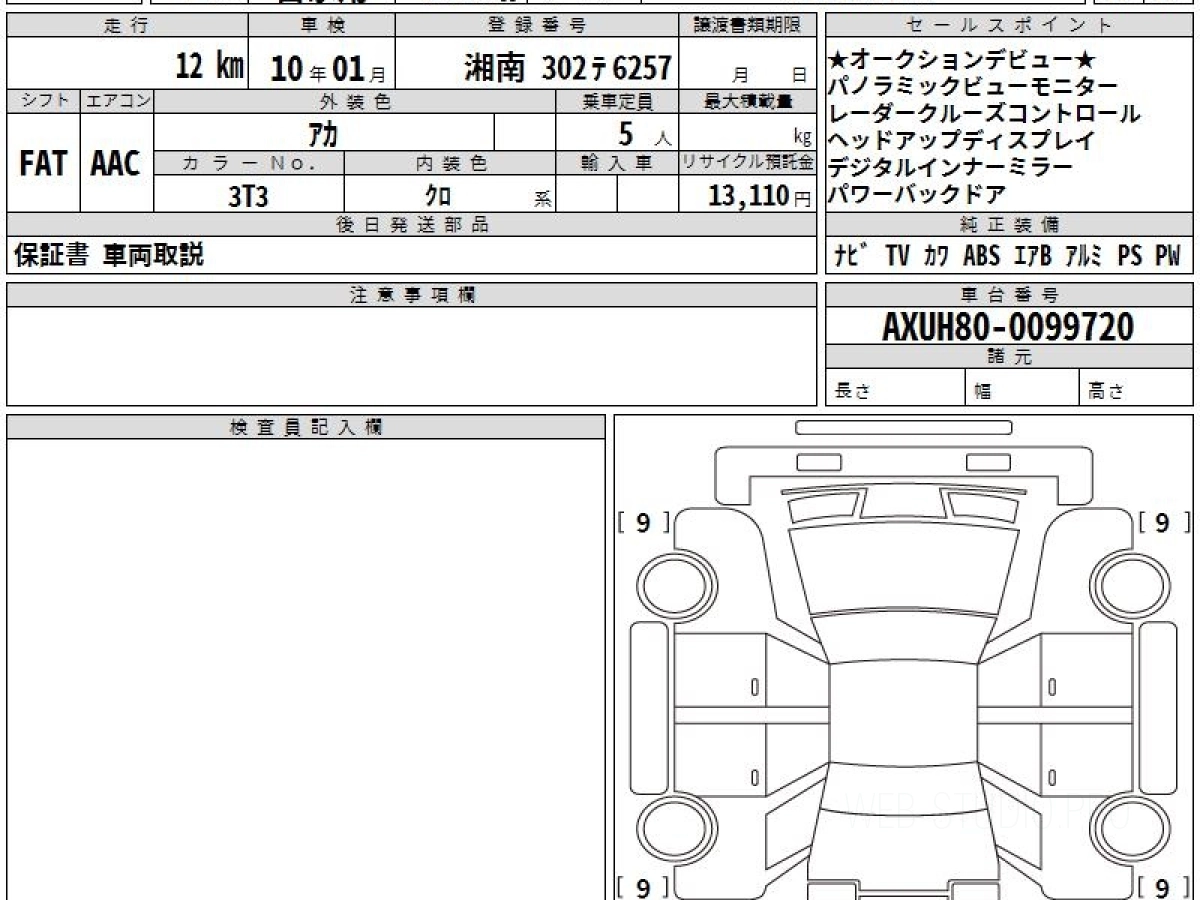Viewport: 1200px width, 900px height.
Task: Select the レーダークルーズコントロール line
Action: click(985, 113)
